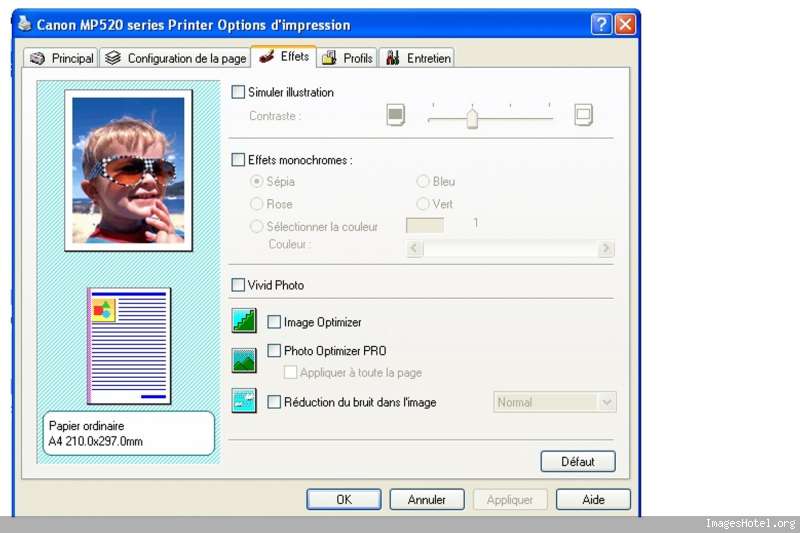This screenshot has height=533, width=800.
Task: Click the printer icon on the Principal tab
Action: point(37,58)
